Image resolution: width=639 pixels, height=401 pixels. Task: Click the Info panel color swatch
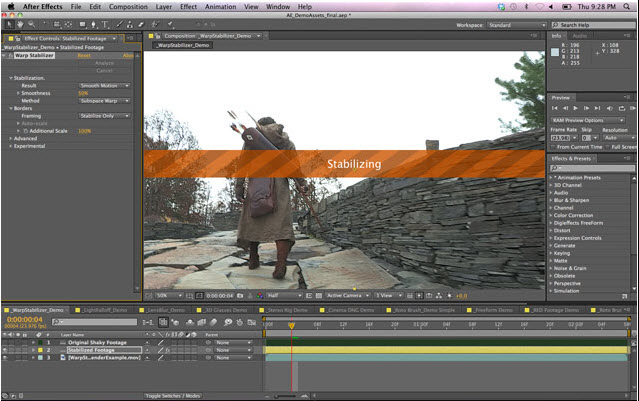click(555, 52)
